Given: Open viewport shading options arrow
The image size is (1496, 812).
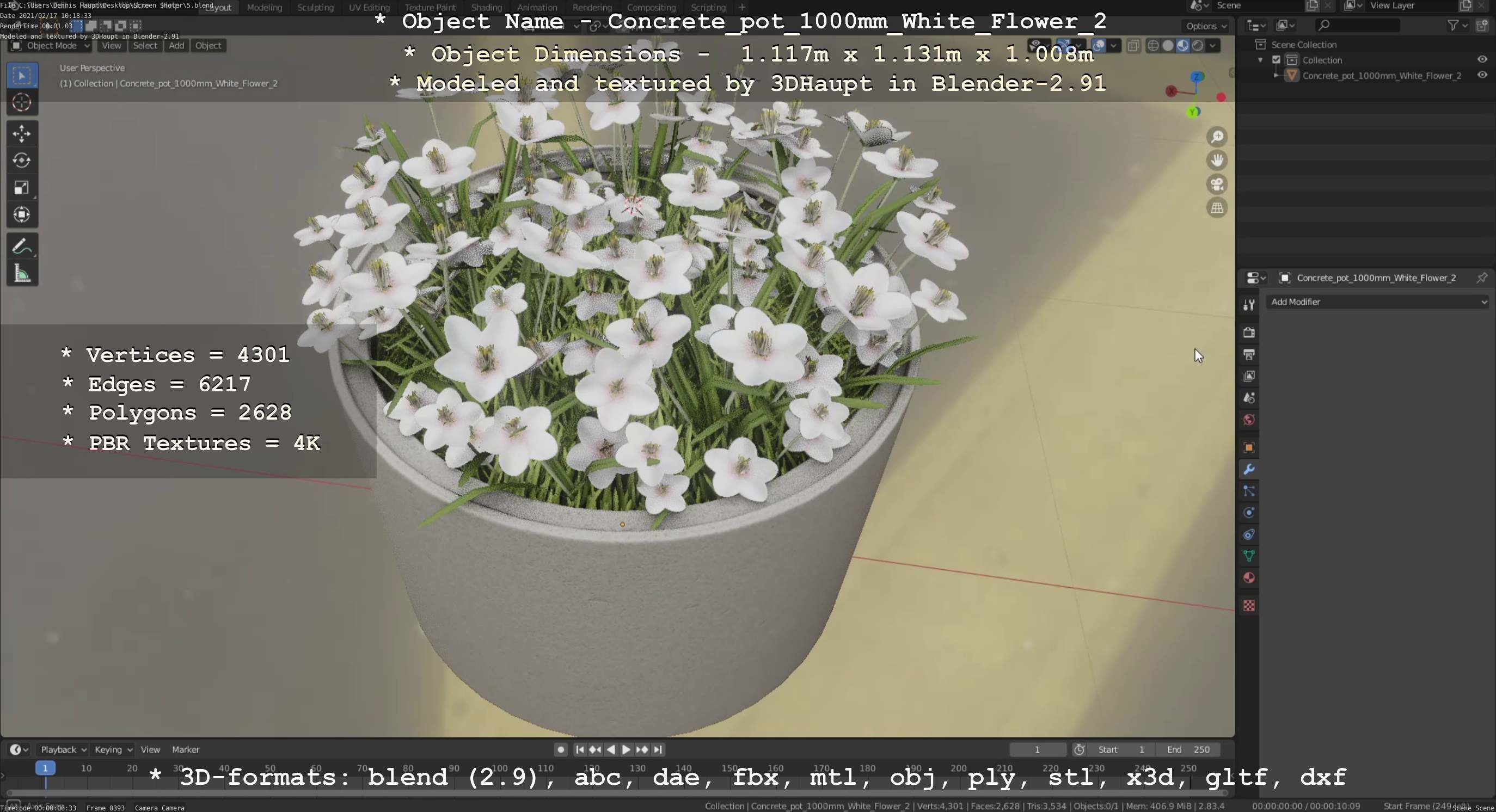Looking at the screenshot, I should 1212,45.
